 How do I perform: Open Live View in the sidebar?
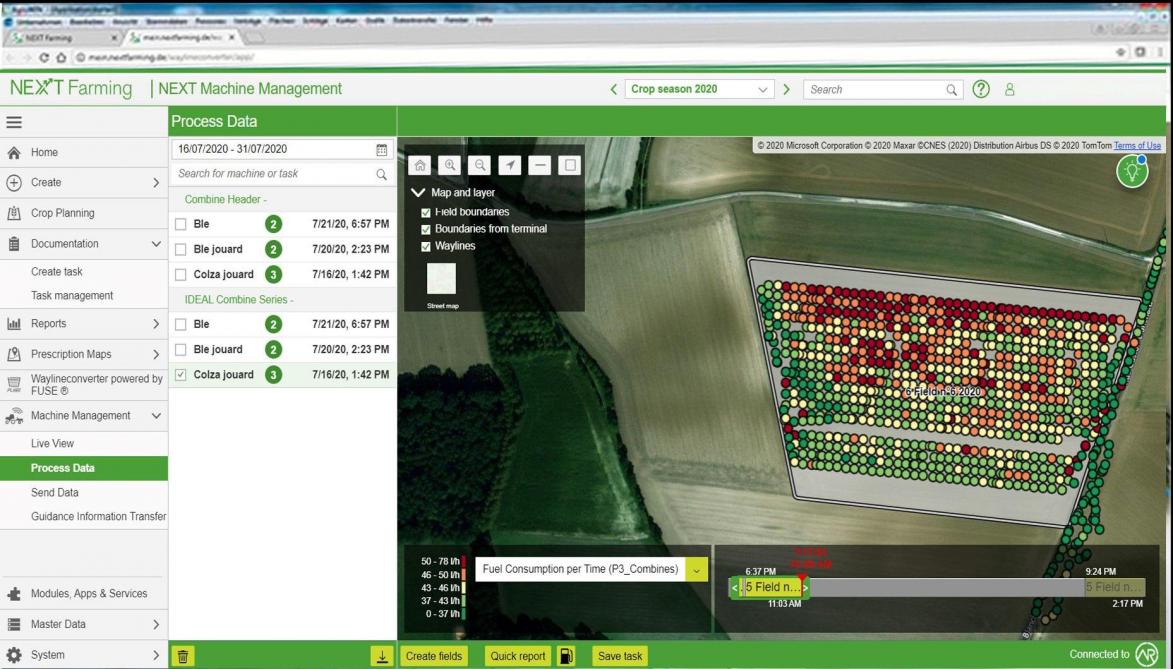[x=52, y=444]
